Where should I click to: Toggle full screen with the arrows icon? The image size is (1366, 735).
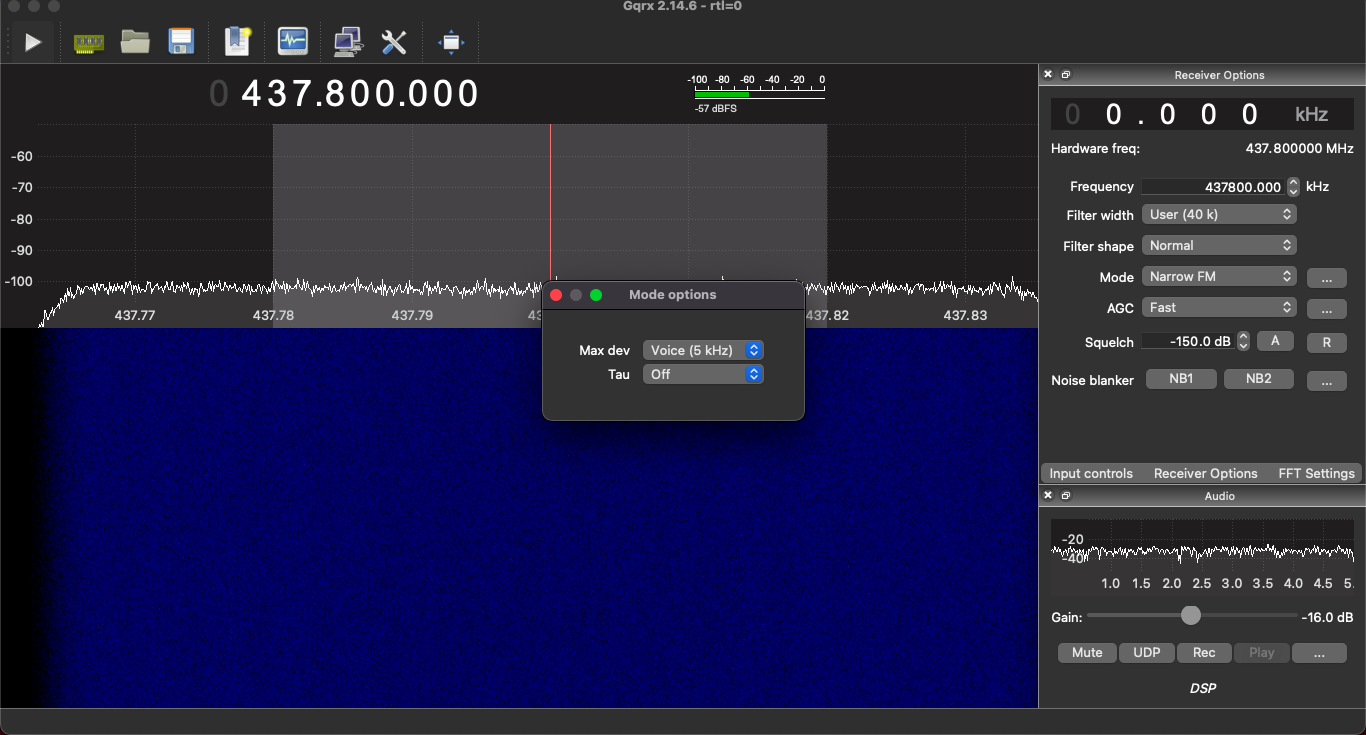point(451,42)
